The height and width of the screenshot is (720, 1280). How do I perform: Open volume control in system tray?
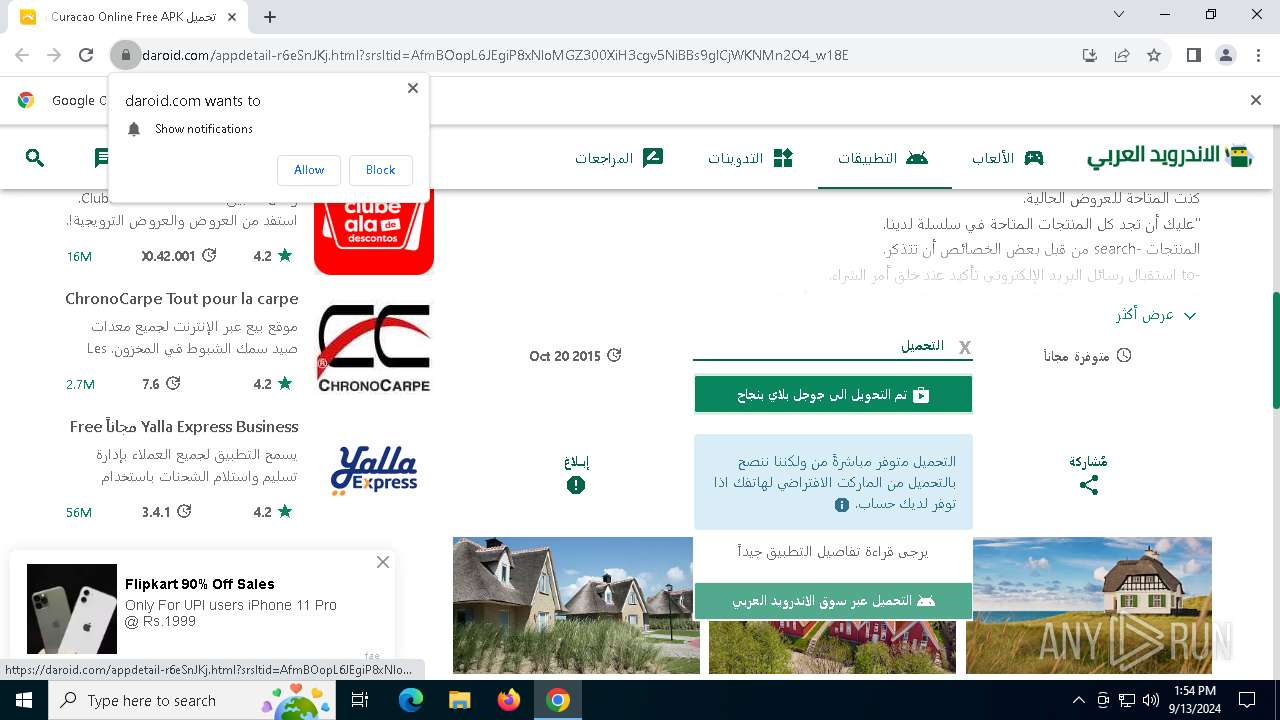1151,700
